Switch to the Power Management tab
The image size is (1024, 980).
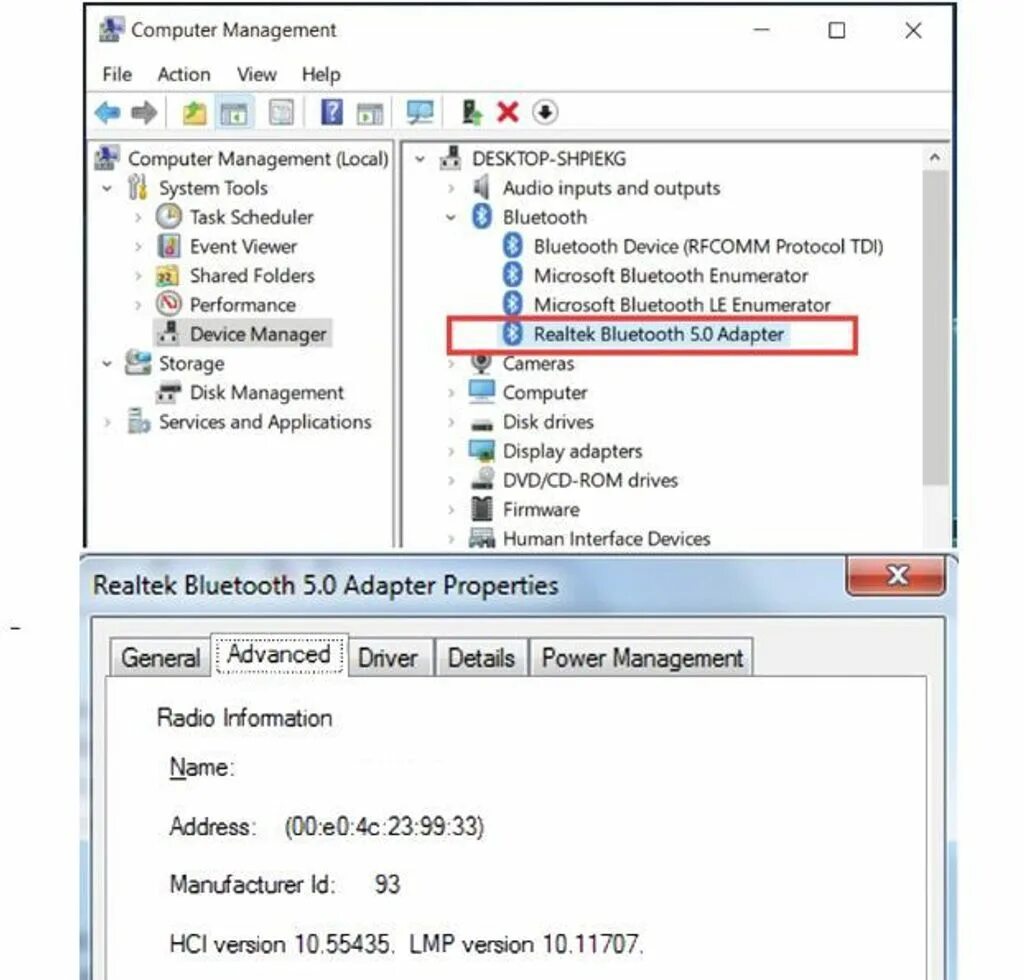(x=642, y=657)
